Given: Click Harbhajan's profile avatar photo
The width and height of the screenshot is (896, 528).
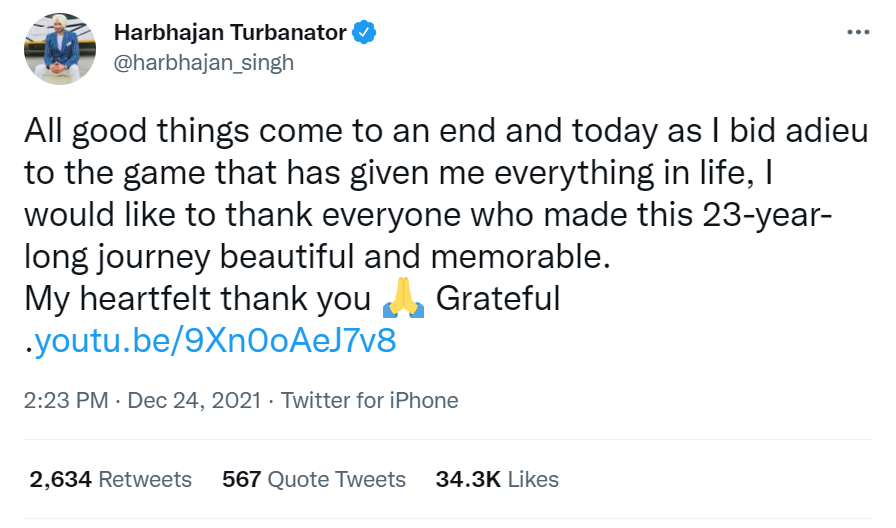Looking at the screenshot, I should (x=55, y=47).
